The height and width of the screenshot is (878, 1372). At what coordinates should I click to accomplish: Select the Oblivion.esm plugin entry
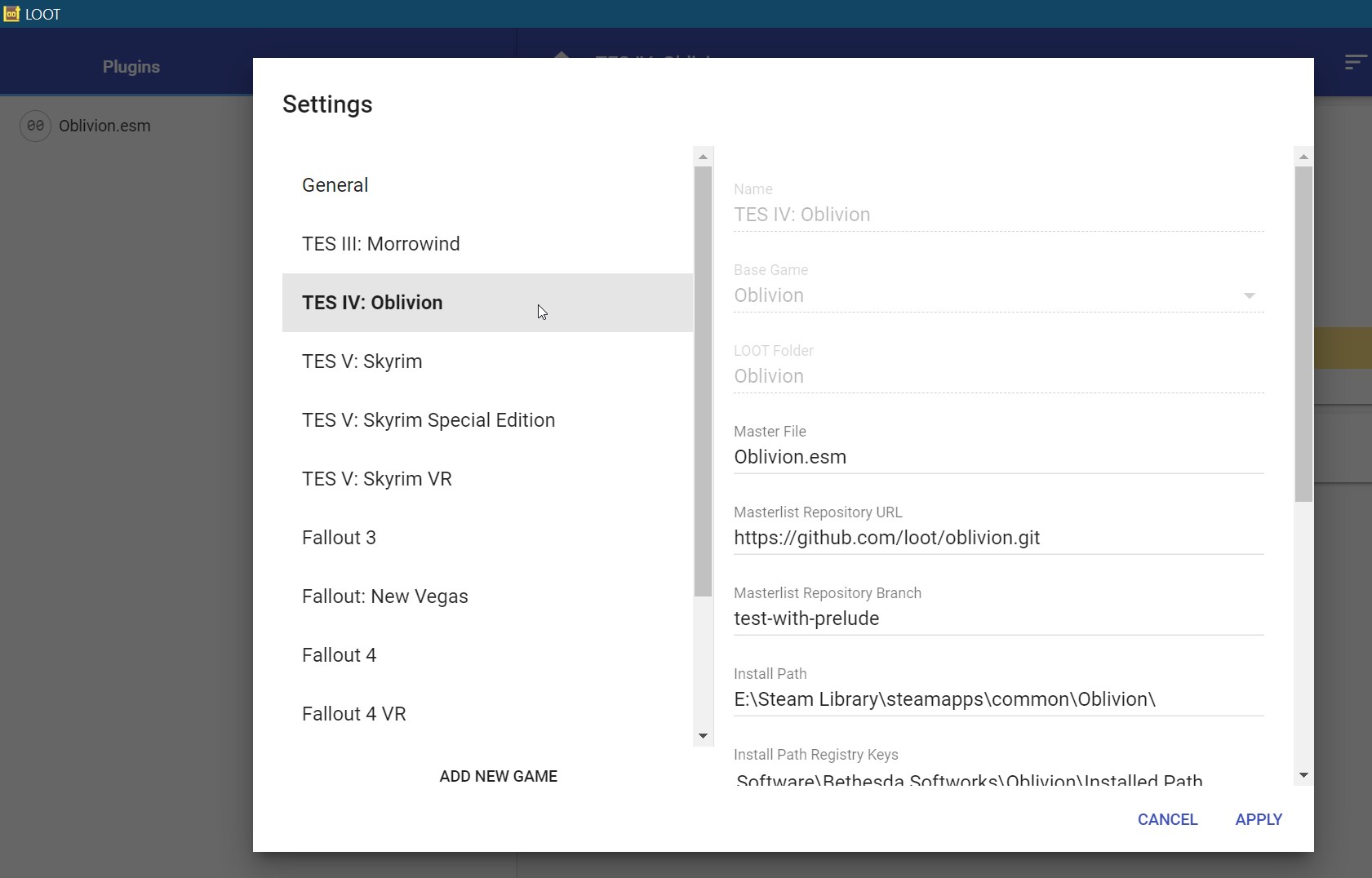104,126
